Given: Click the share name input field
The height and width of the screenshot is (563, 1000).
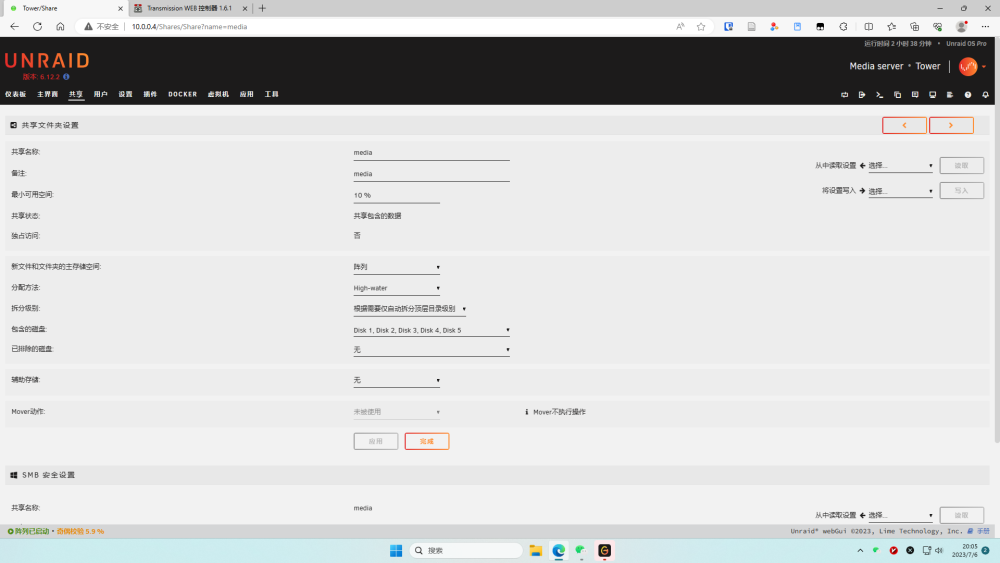Looking at the screenshot, I should [432, 153].
